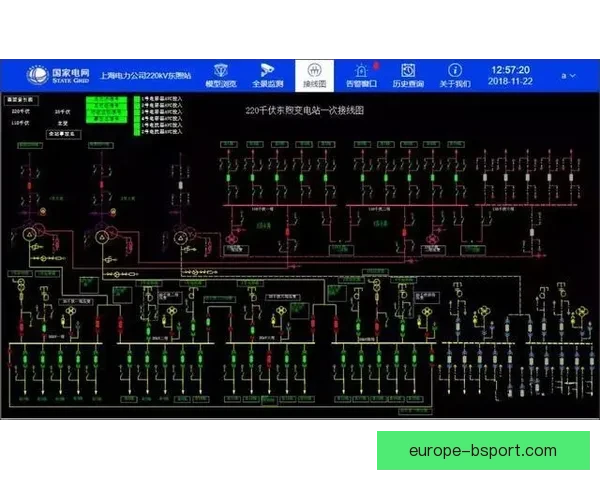Screen dimensions: 600x480
Task: Click the 12:57:20 clock display
Action: pos(510,70)
